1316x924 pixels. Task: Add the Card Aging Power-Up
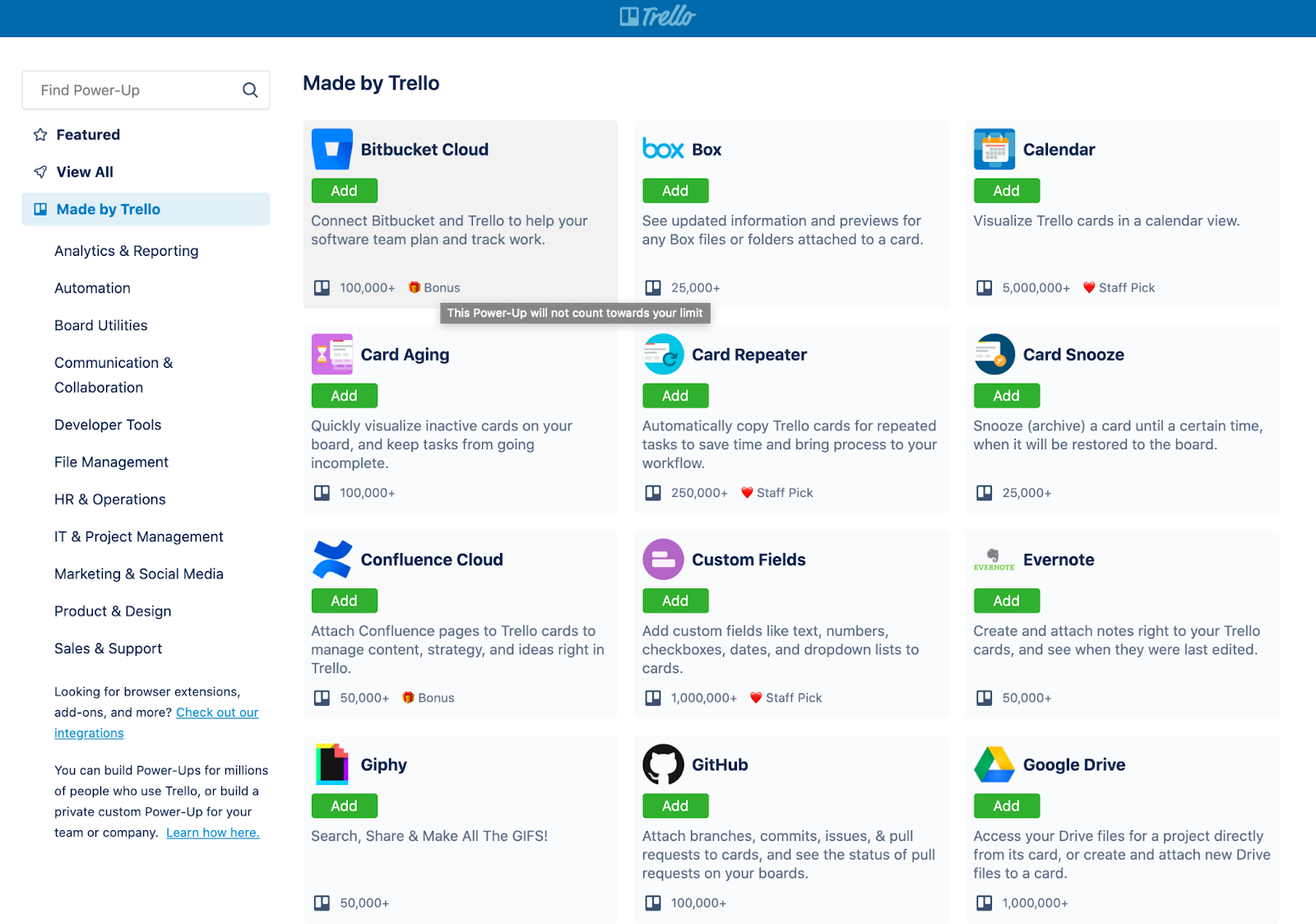click(x=344, y=395)
